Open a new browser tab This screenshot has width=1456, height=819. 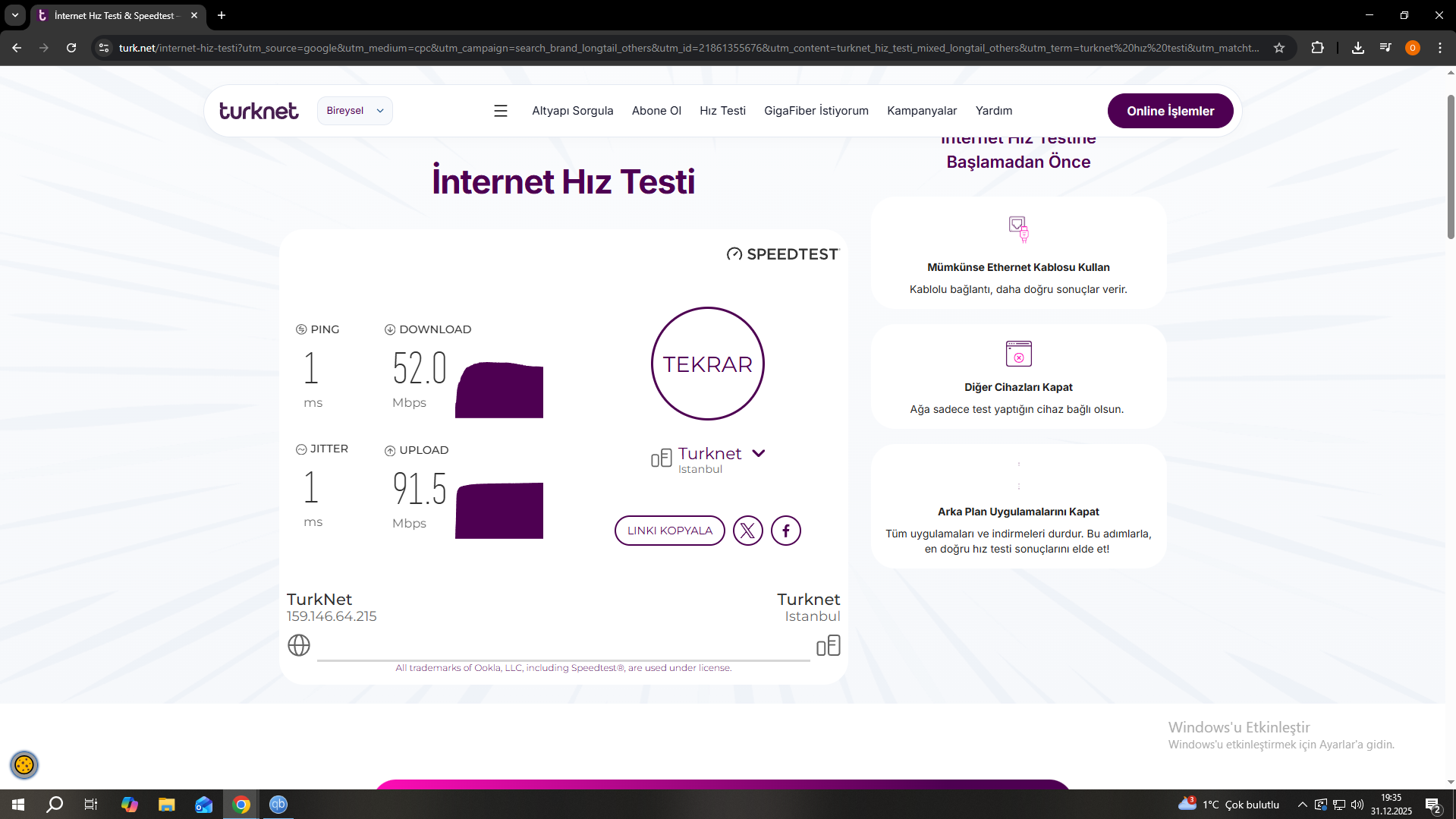click(x=222, y=15)
